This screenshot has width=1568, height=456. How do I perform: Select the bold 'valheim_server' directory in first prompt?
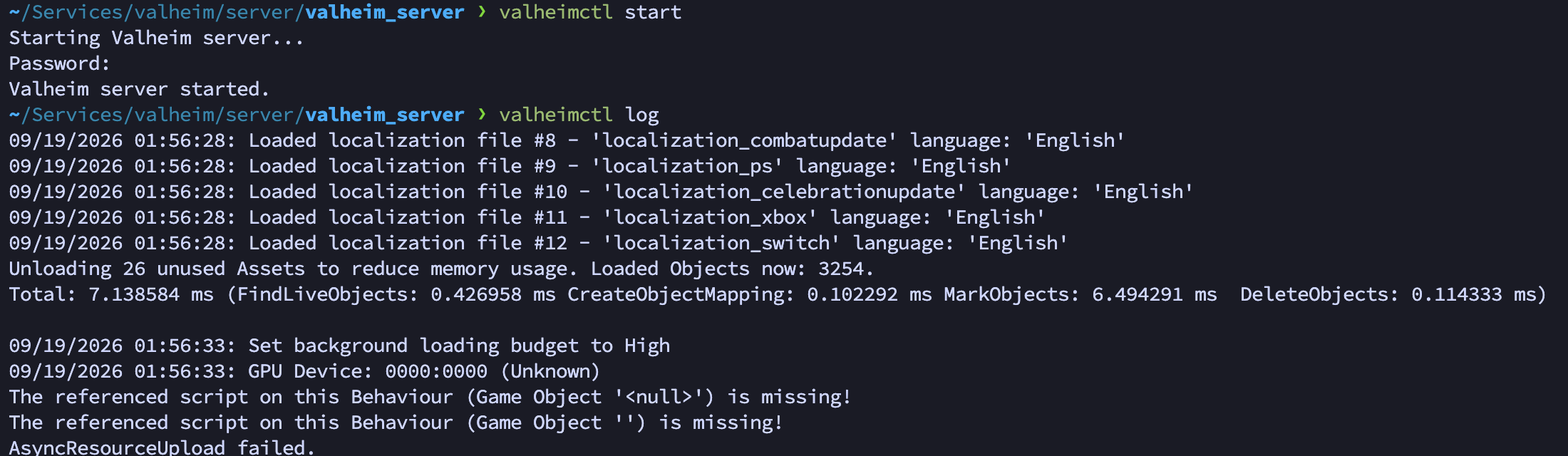pyautogui.click(x=385, y=12)
